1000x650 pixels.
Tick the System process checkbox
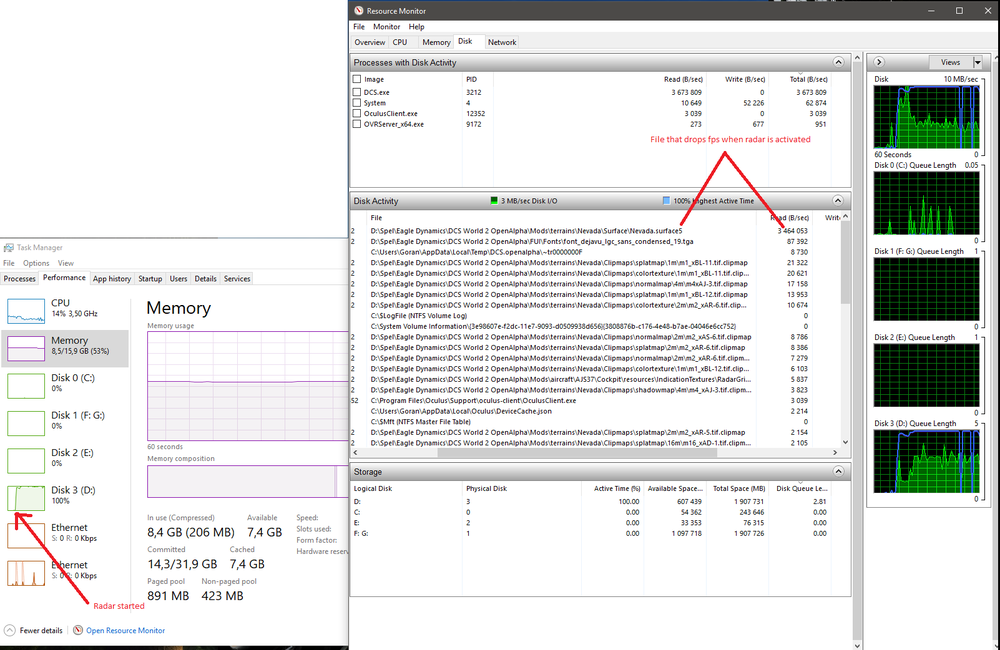click(x=357, y=103)
